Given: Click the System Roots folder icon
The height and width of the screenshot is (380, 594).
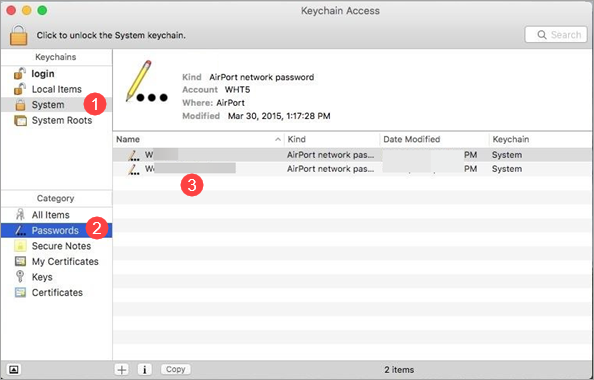Looking at the screenshot, I should [x=20, y=120].
